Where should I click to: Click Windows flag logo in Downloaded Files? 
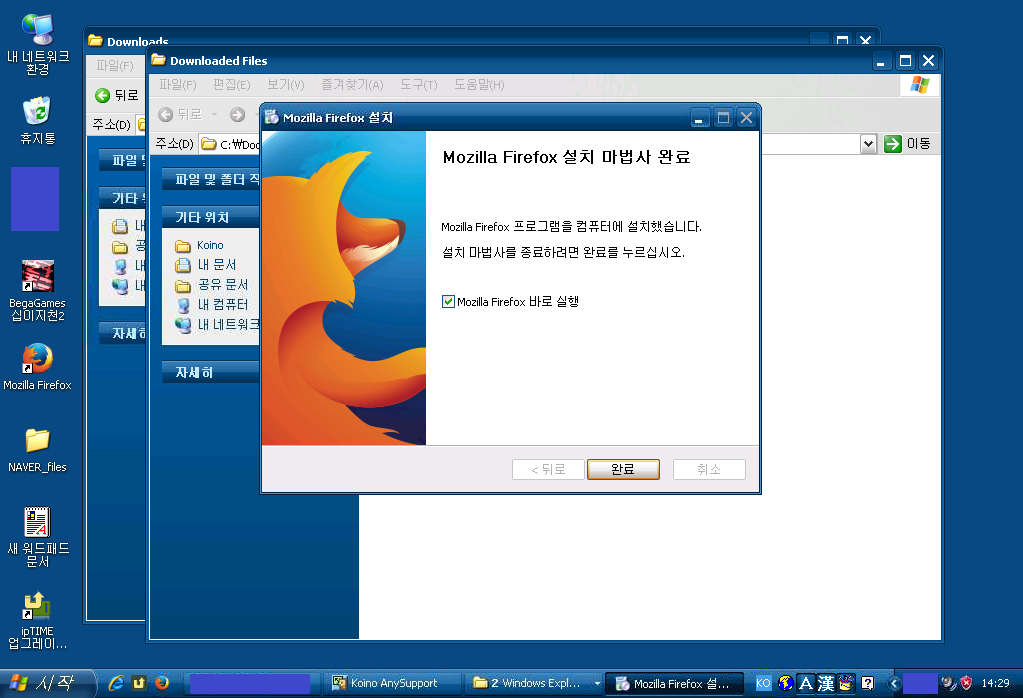tap(920, 85)
